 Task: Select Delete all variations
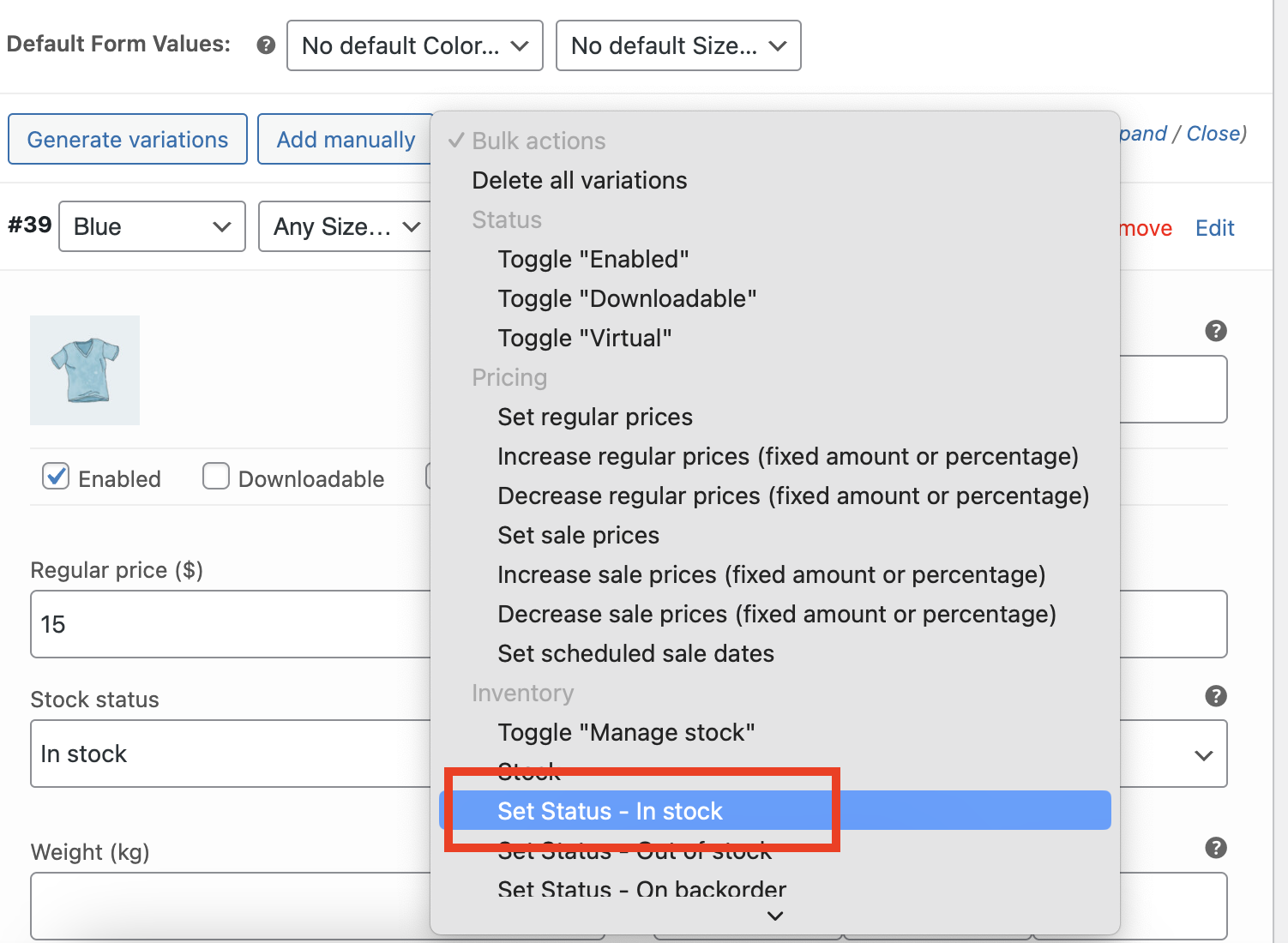pos(579,180)
